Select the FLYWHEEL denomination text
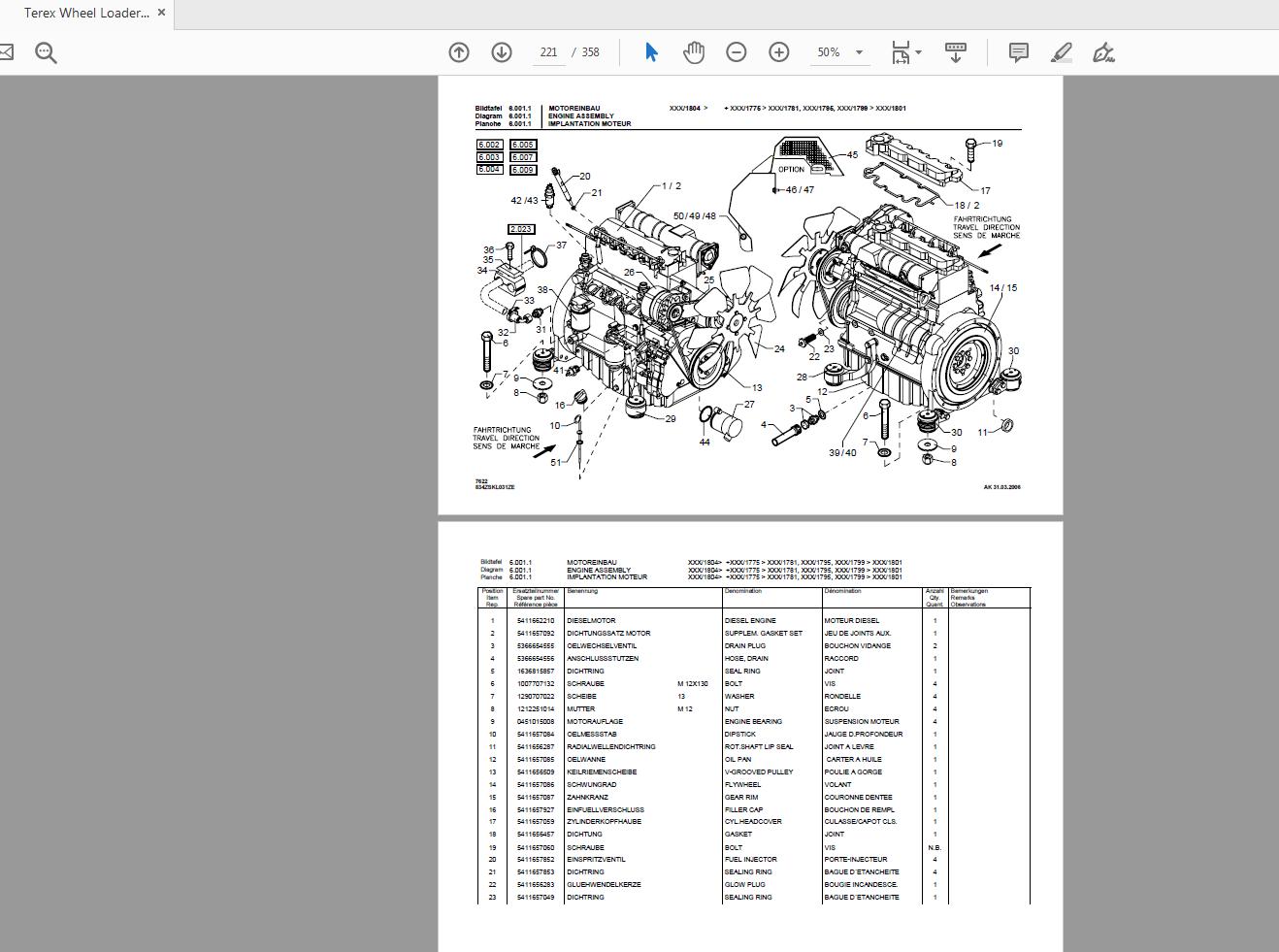Screen dimensions: 1279x952 tap(743, 785)
